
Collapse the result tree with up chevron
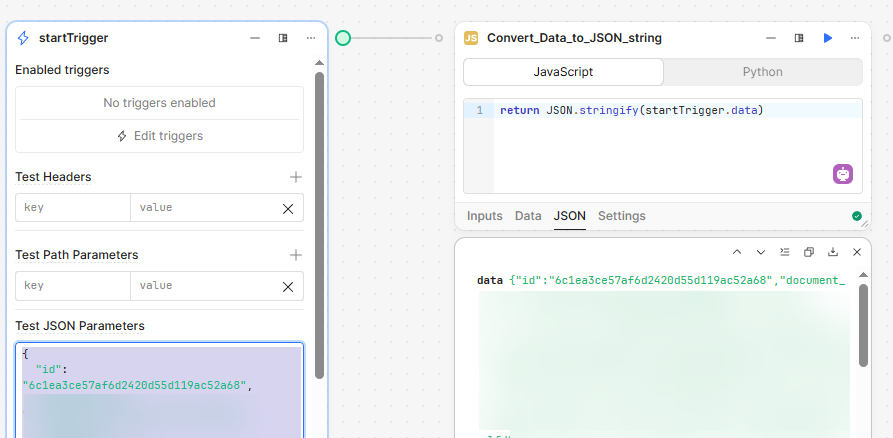[737, 252]
